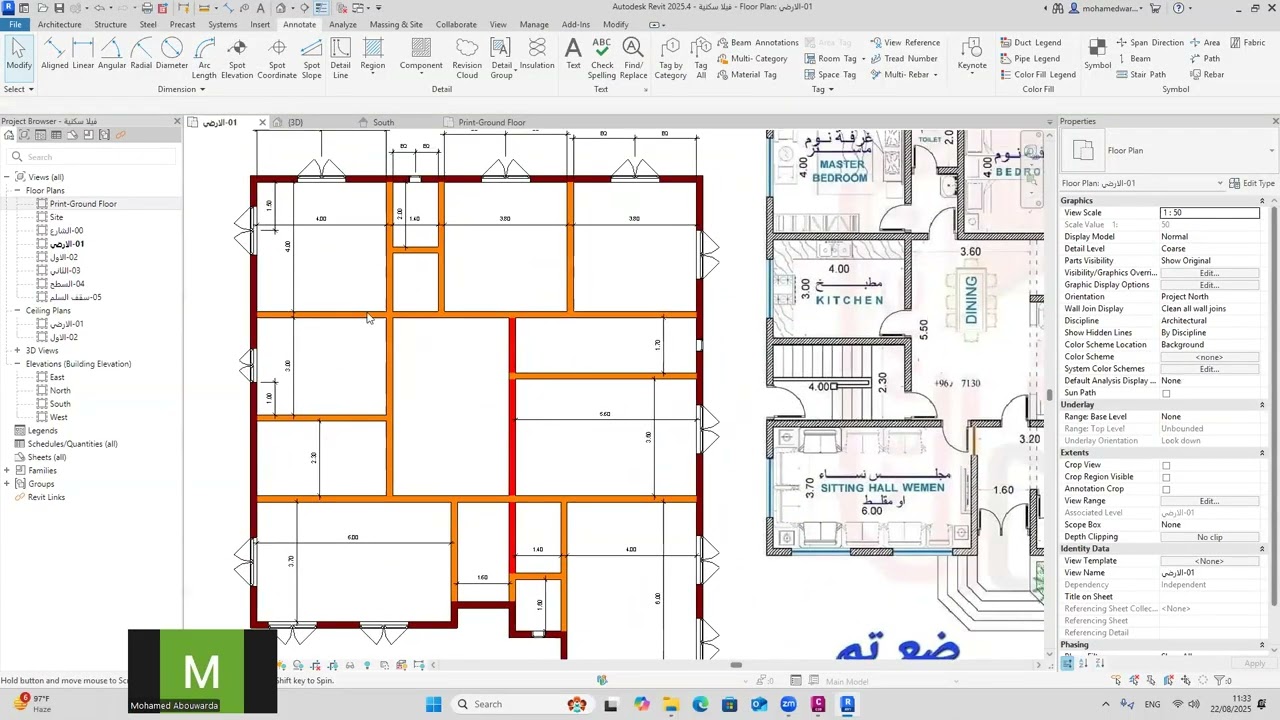Switch to the Print-Ground Floor view tab
Viewport: 1280px width, 720px height.
point(491,123)
